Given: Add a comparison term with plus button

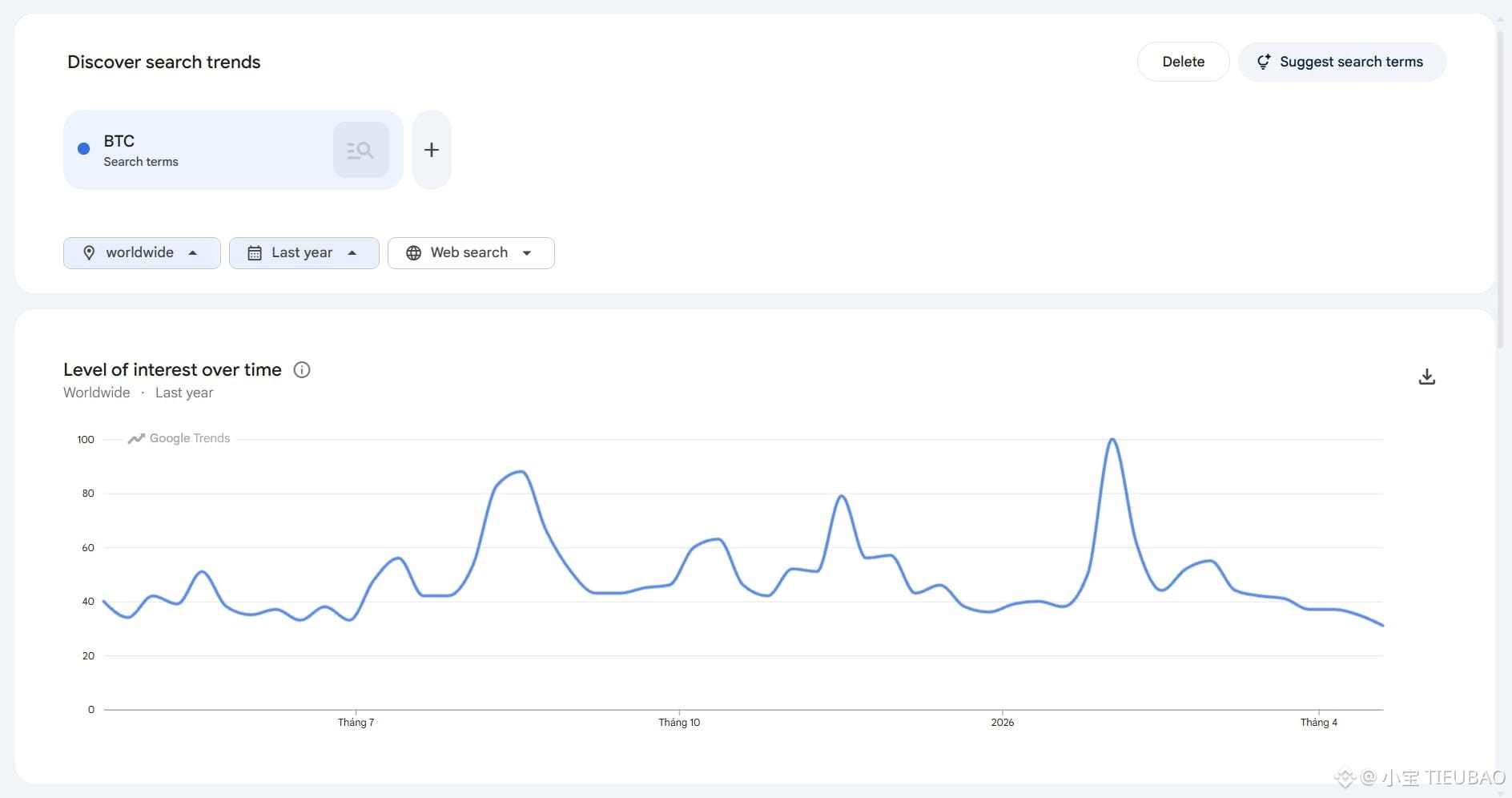Looking at the screenshot, I should [432, 150].
